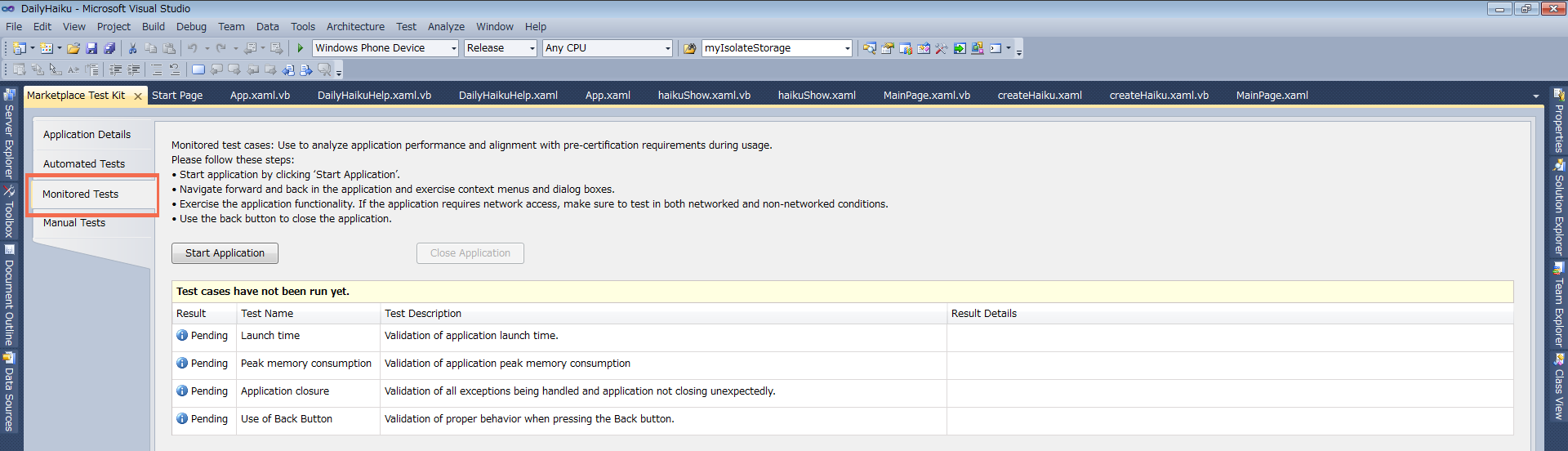Click the Launch time test row
The height and width of the screenshot is (451, 1568).
tap(842, 336)
